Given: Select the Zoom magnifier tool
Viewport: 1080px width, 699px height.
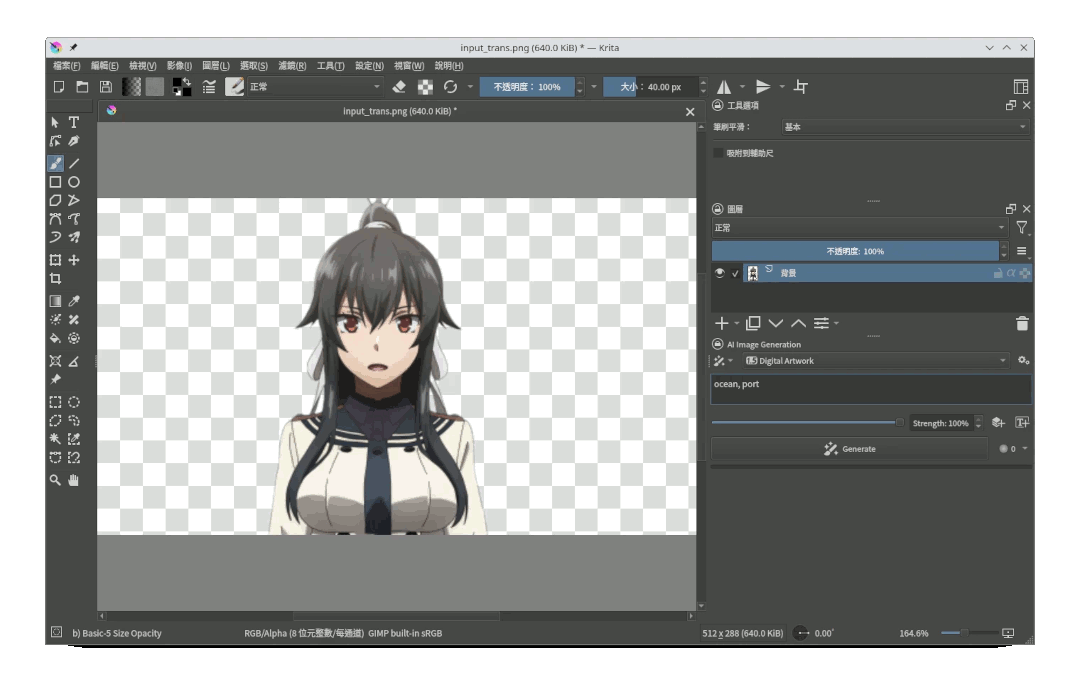Looking at the screenshot, I should tap(55, 480).
